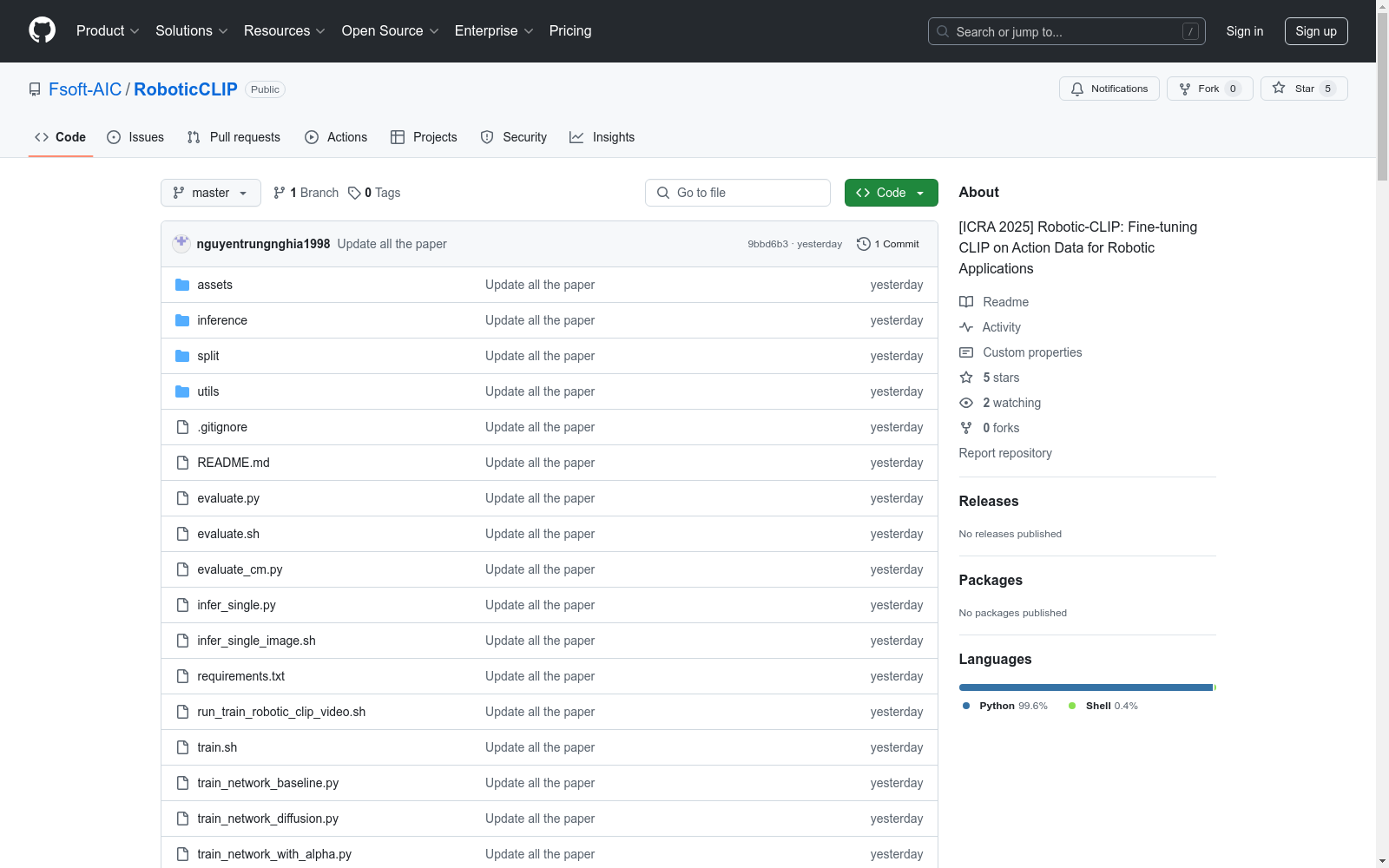Click the Shell 0.4% language label

tap(1103, 706)
